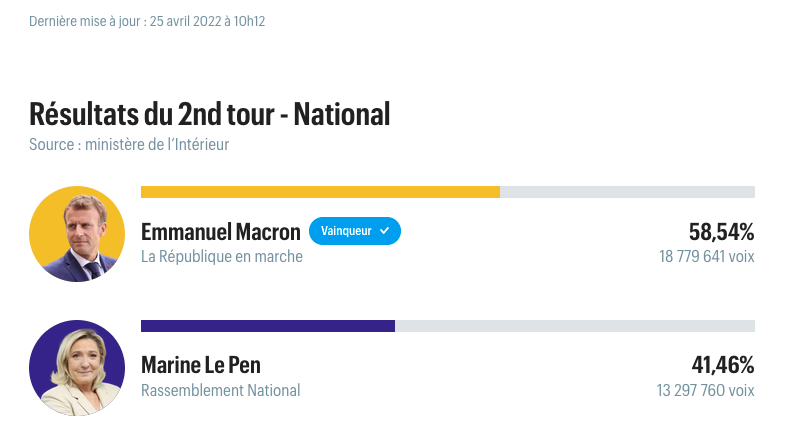Click the 18 779 641 voix count

click(x=707, y=256)
